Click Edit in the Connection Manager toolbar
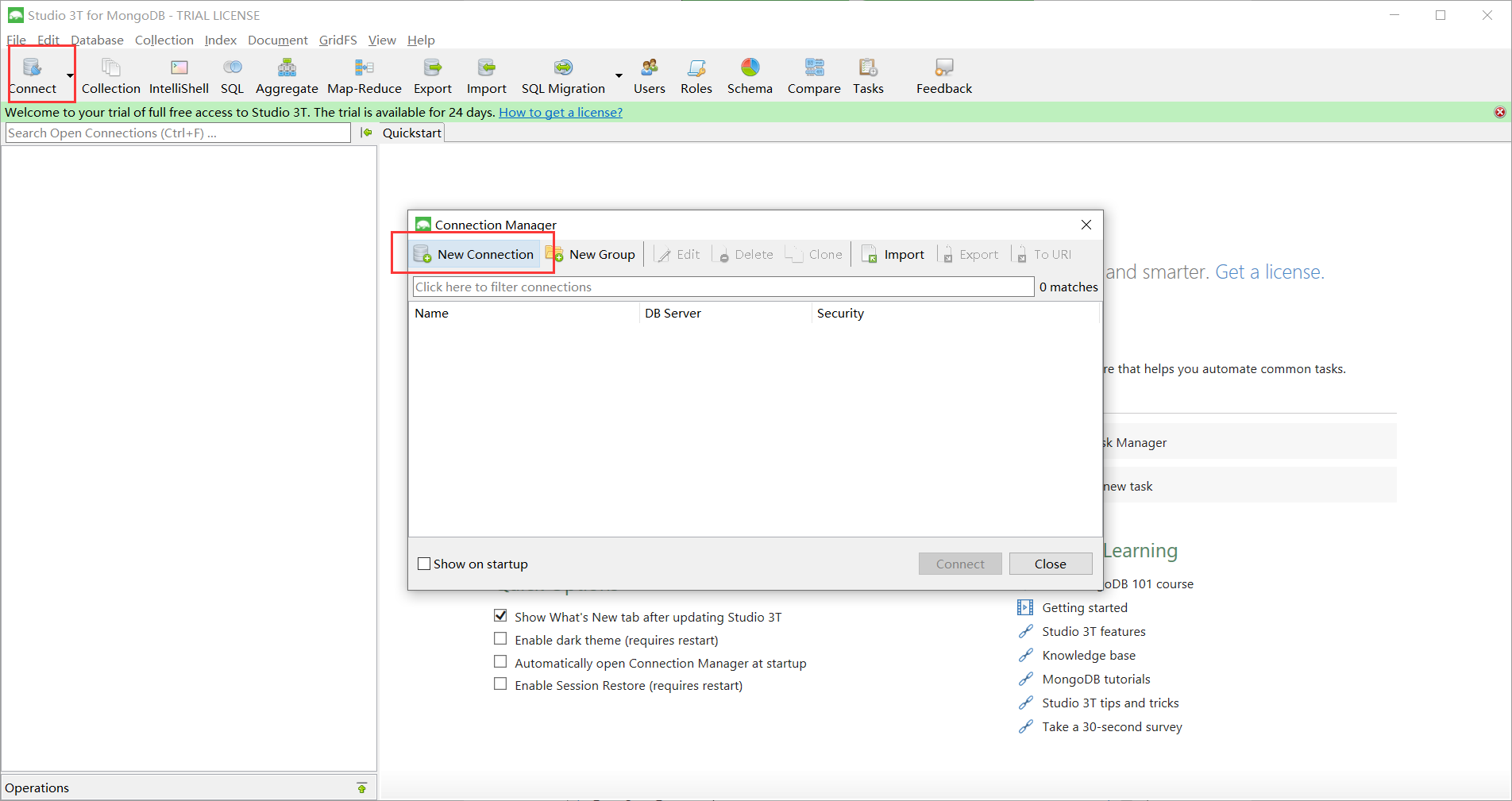Viewport: 1512px width, 801px height. point(678,254)
